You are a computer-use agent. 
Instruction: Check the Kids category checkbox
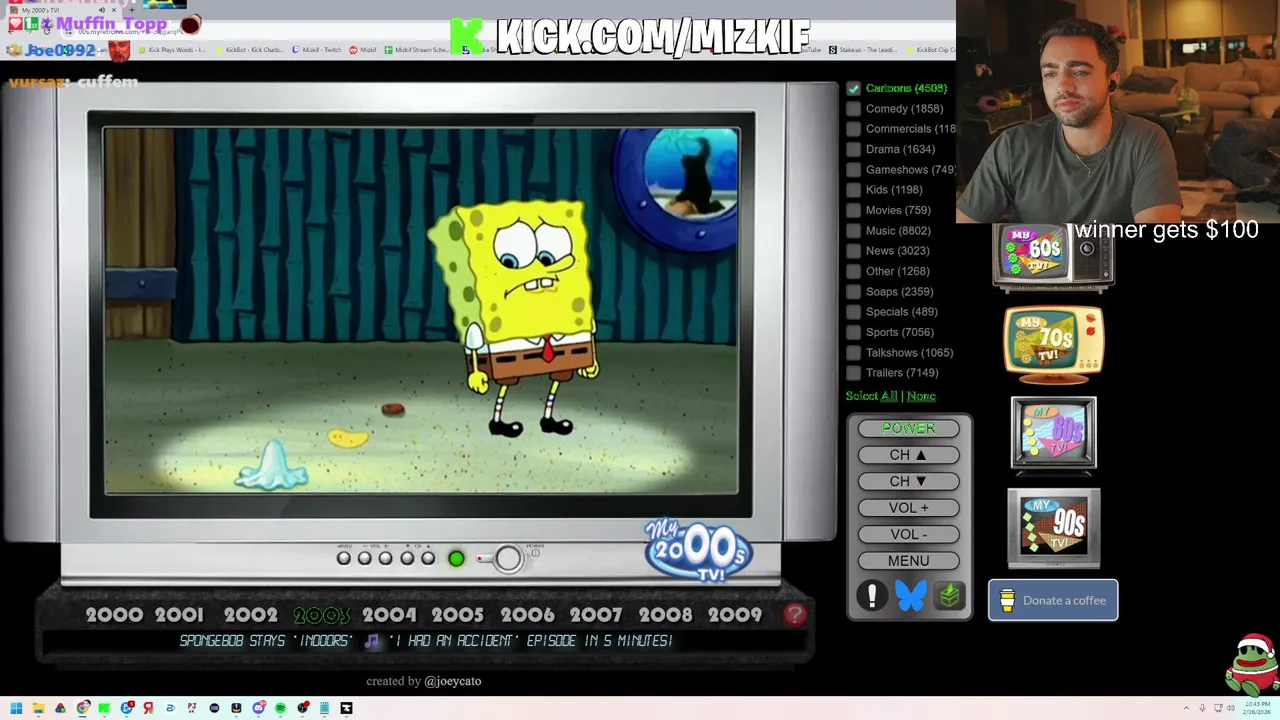(853, 190)
